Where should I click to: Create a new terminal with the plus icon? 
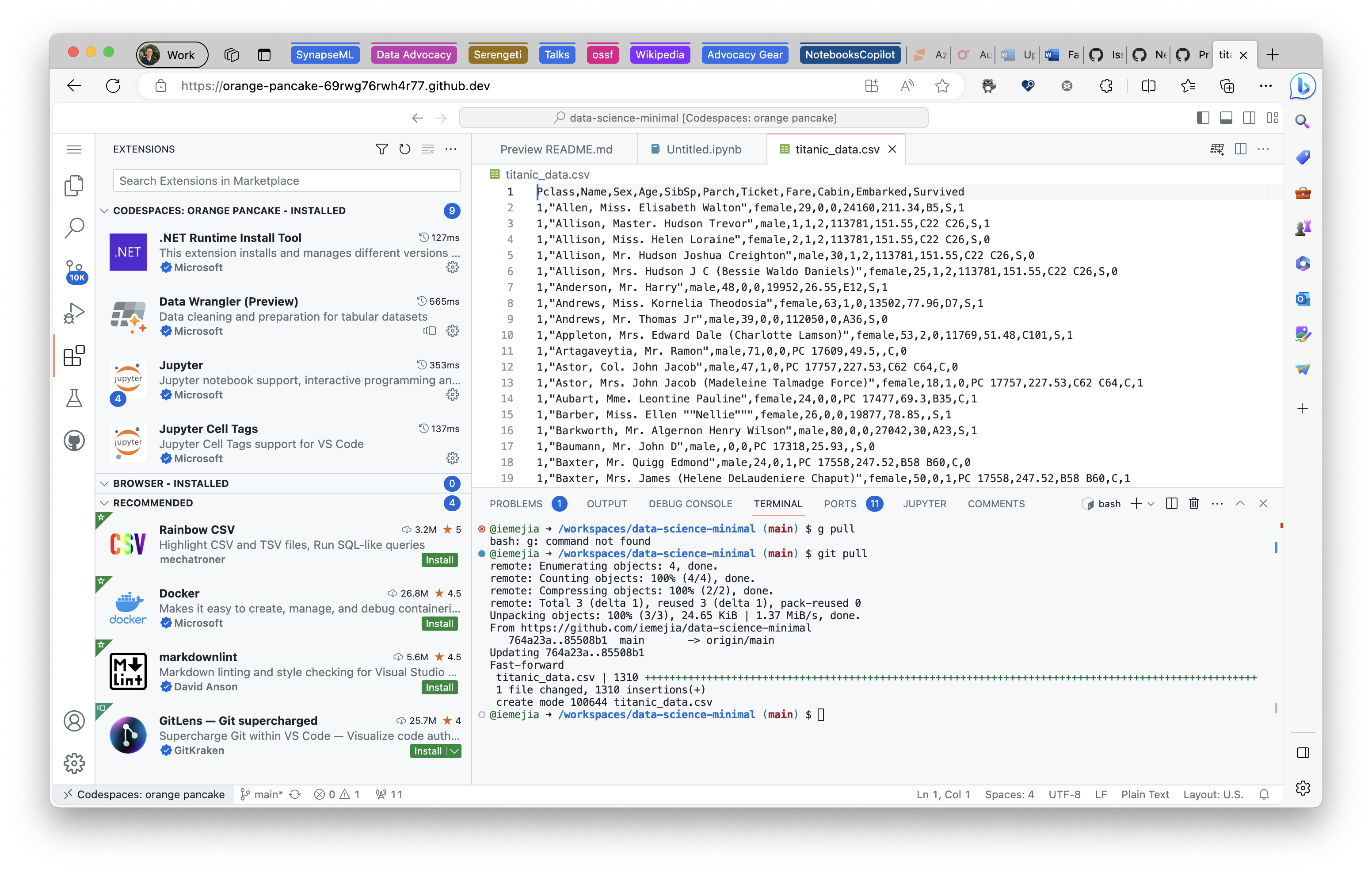(1137, 503)
